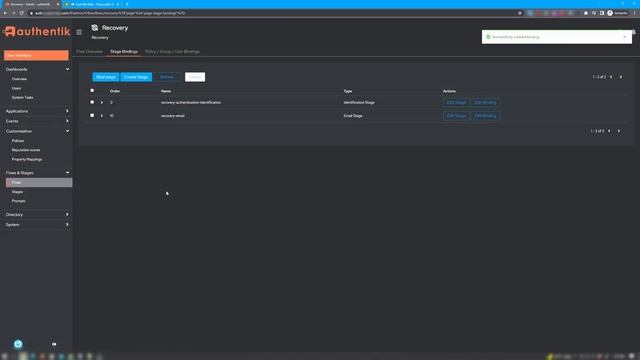Viewport: 640px width, 360px height.
Task: Open a new browser tab with plus
Action: (127, 4)
